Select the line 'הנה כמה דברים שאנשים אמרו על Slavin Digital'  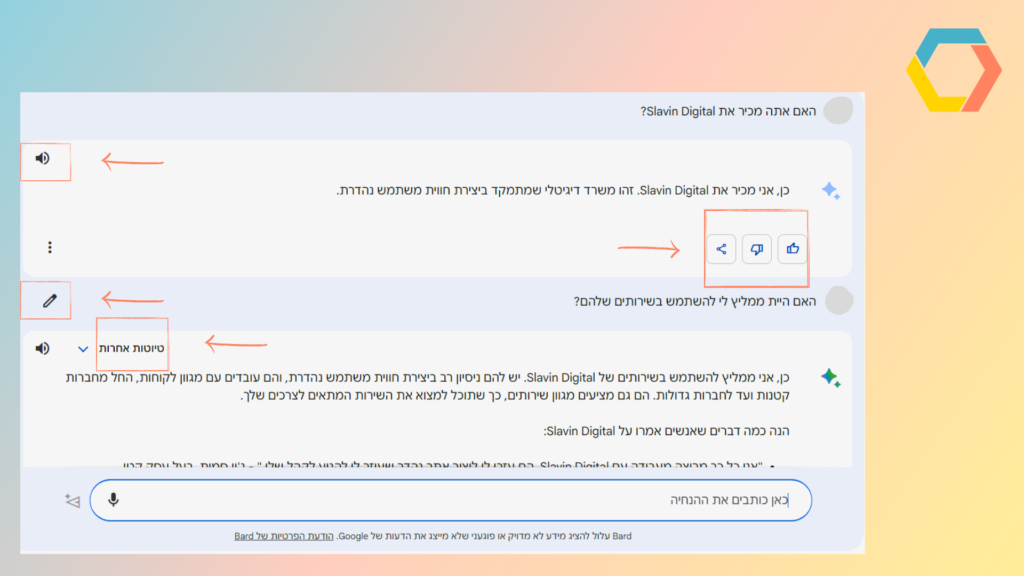click(x=666, y=431)
